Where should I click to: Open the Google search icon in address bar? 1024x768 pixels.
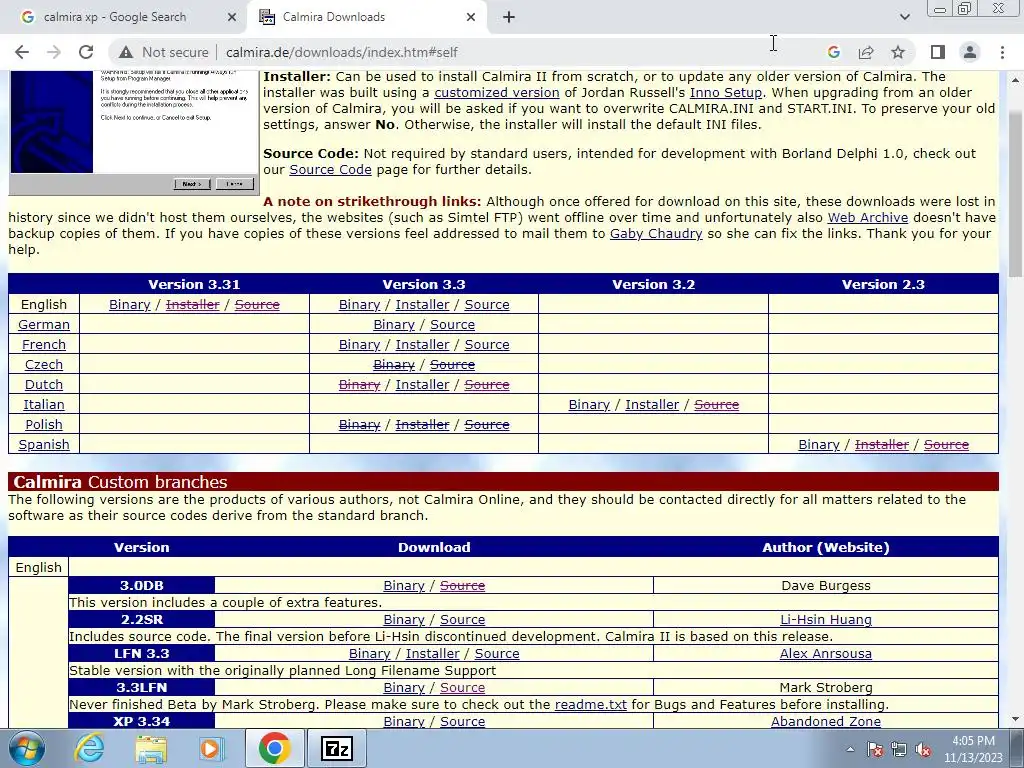[833, 52]
